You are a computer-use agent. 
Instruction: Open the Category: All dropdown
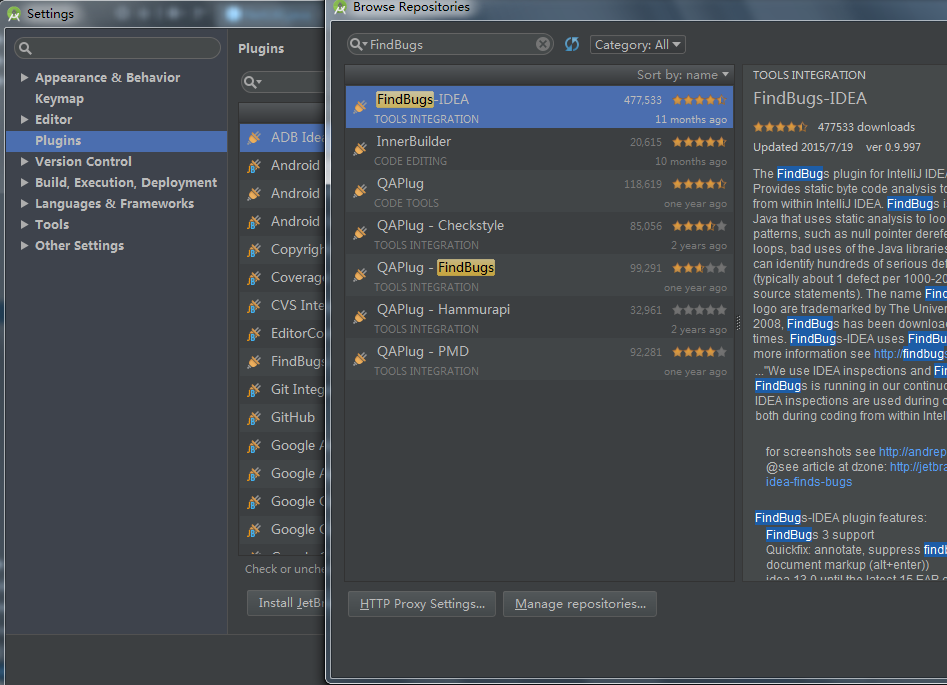coord(637,45)
